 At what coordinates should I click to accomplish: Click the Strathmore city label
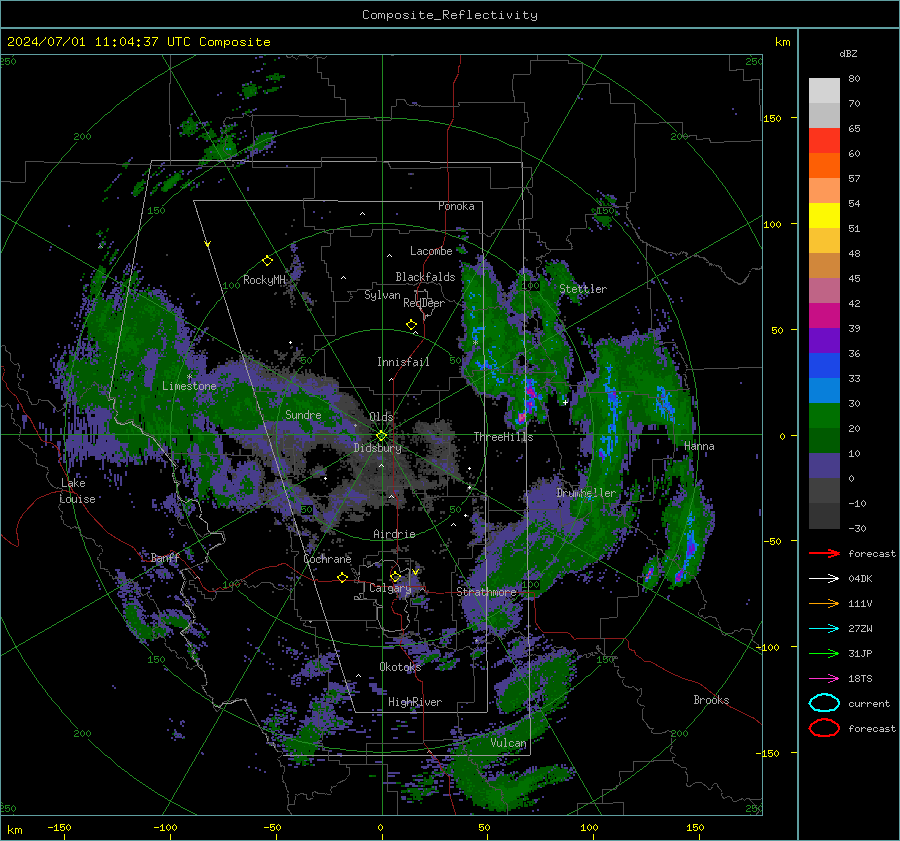[x=486, y=592]
